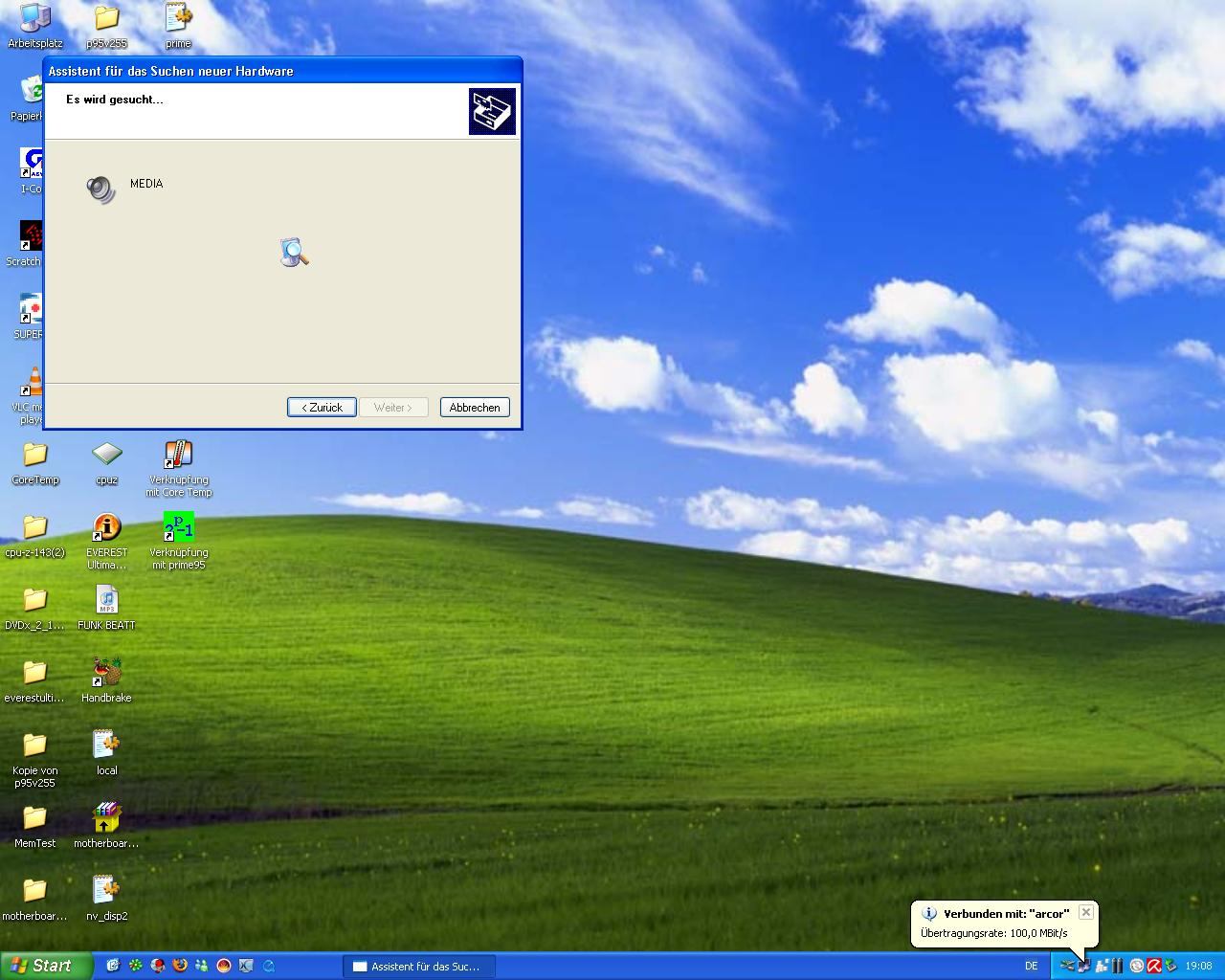
Task: Click the system clock showing 19:08
Action: click(1199, 967)
